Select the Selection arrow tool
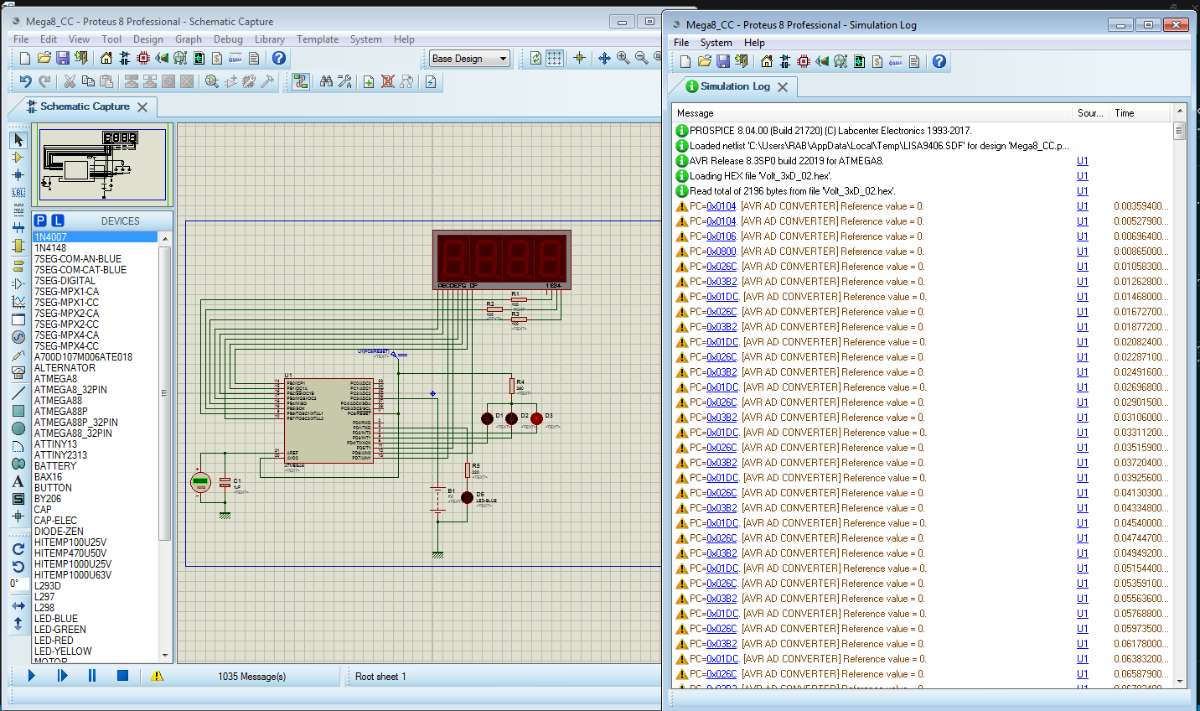Screen dimensions: 1200x711 coord(18,139)
